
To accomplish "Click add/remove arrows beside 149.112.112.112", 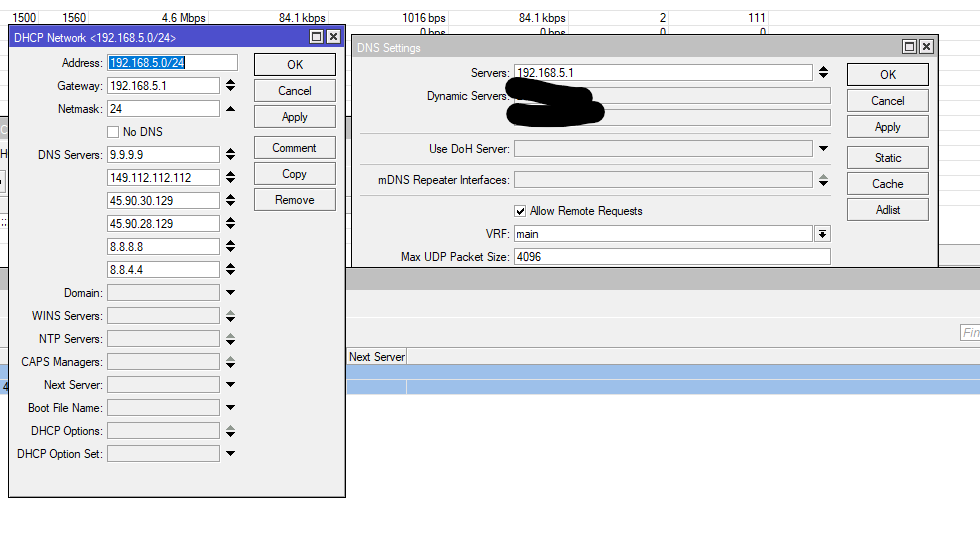I will coord(231,178).
